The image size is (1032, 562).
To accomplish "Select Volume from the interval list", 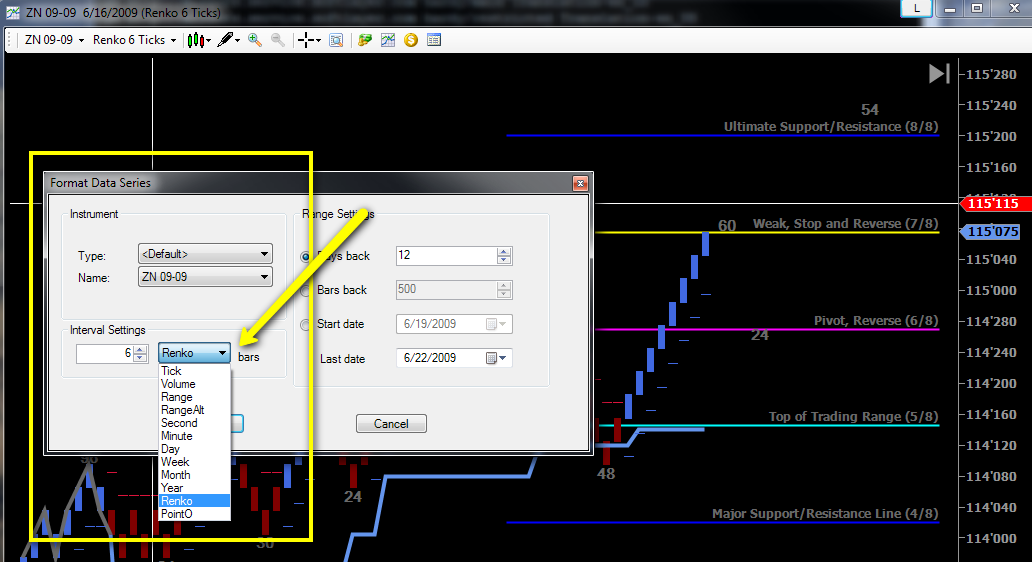I will point(194,384).
